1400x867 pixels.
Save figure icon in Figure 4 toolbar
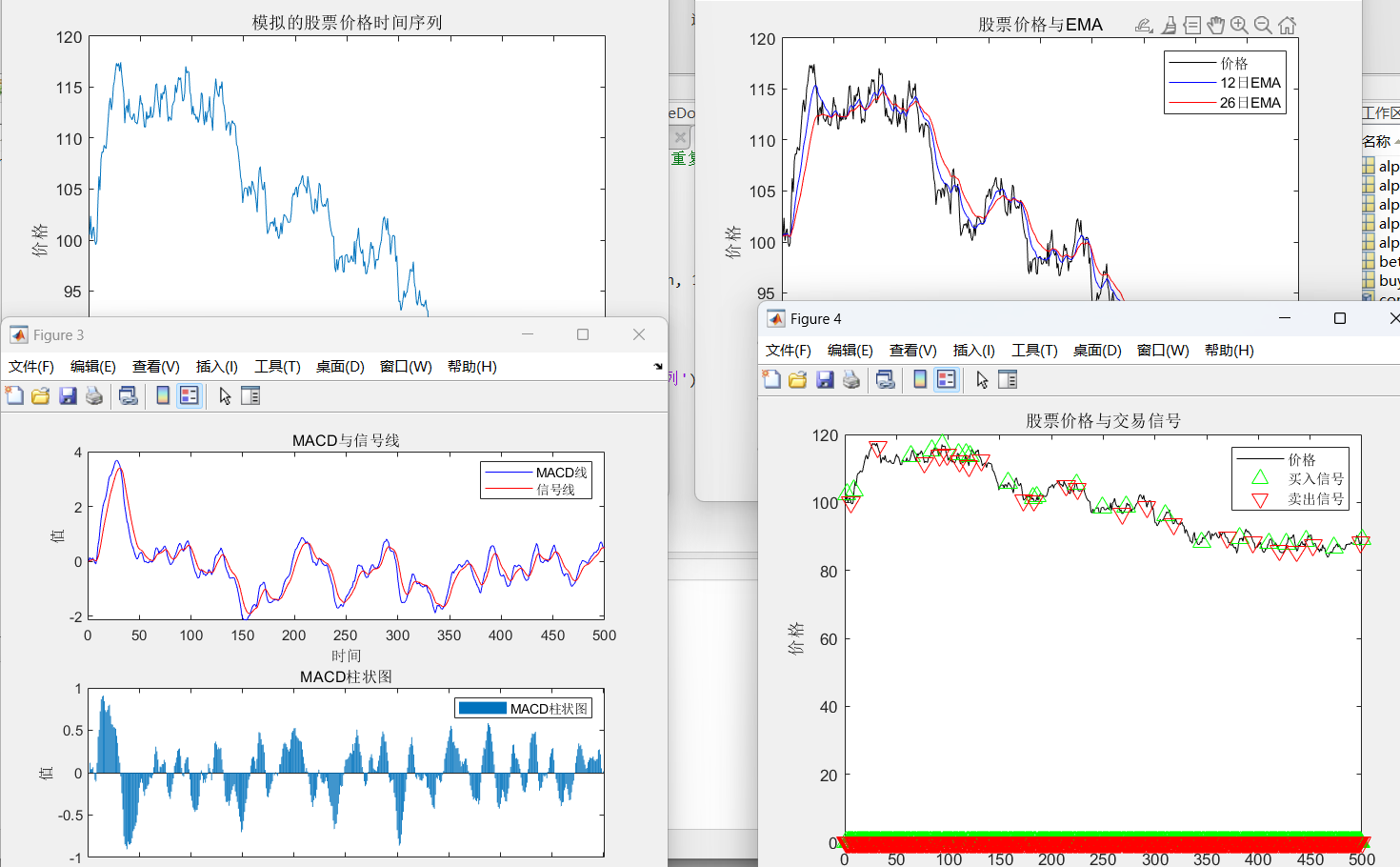tap(824, 379)
